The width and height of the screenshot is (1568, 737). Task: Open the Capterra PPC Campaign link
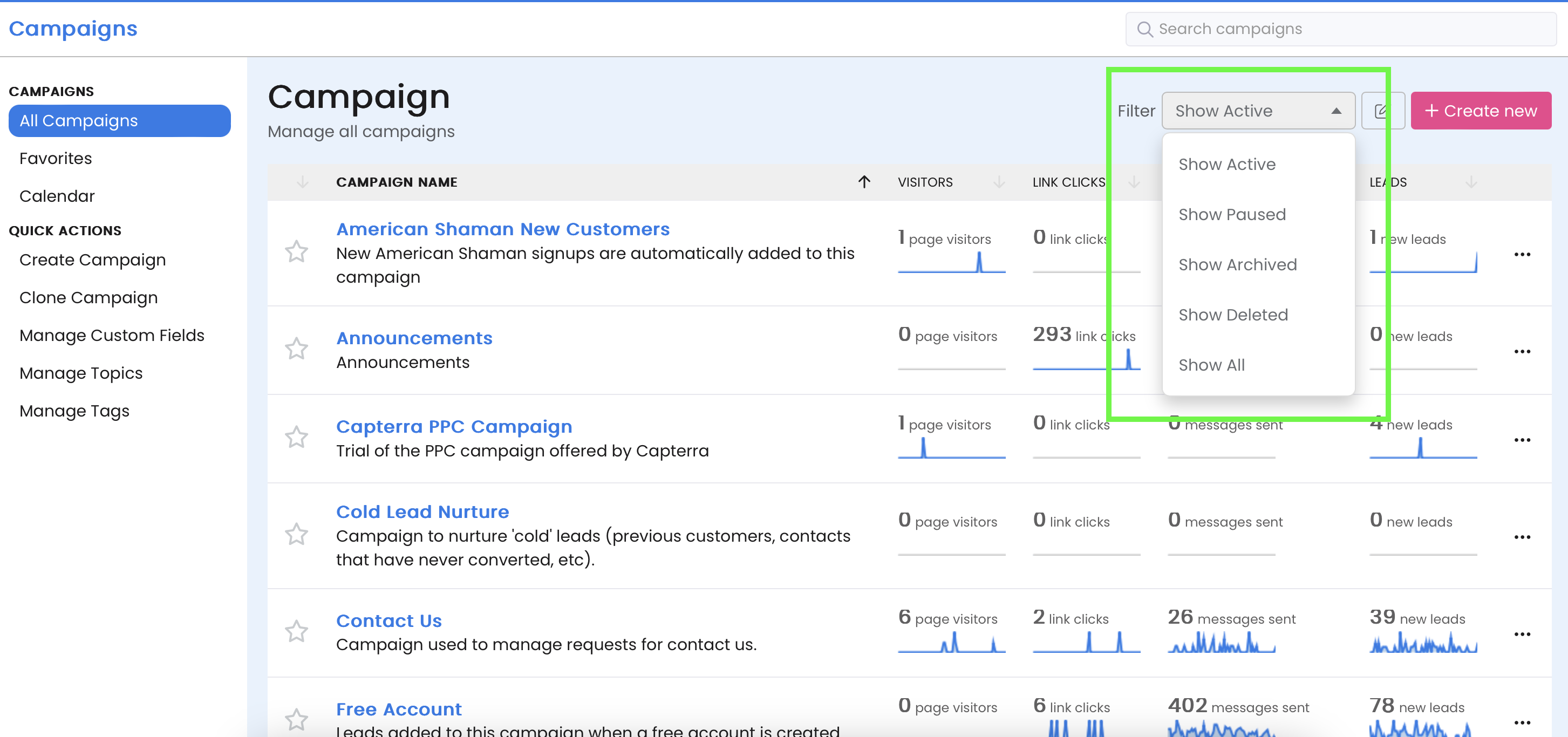tap(454, 427)
